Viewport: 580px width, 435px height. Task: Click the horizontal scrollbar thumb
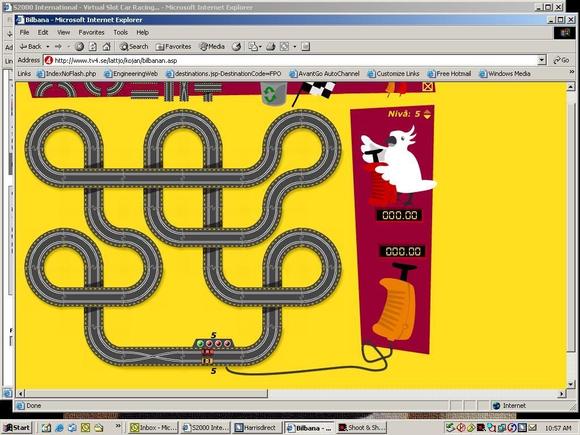(146, 393)
